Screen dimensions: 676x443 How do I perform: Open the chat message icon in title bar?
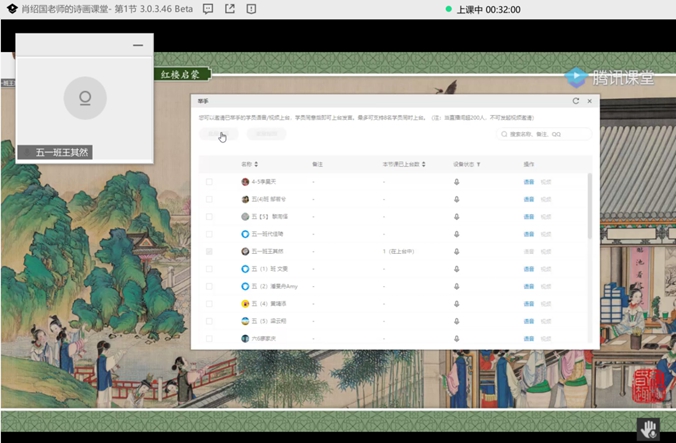[208, 9]
